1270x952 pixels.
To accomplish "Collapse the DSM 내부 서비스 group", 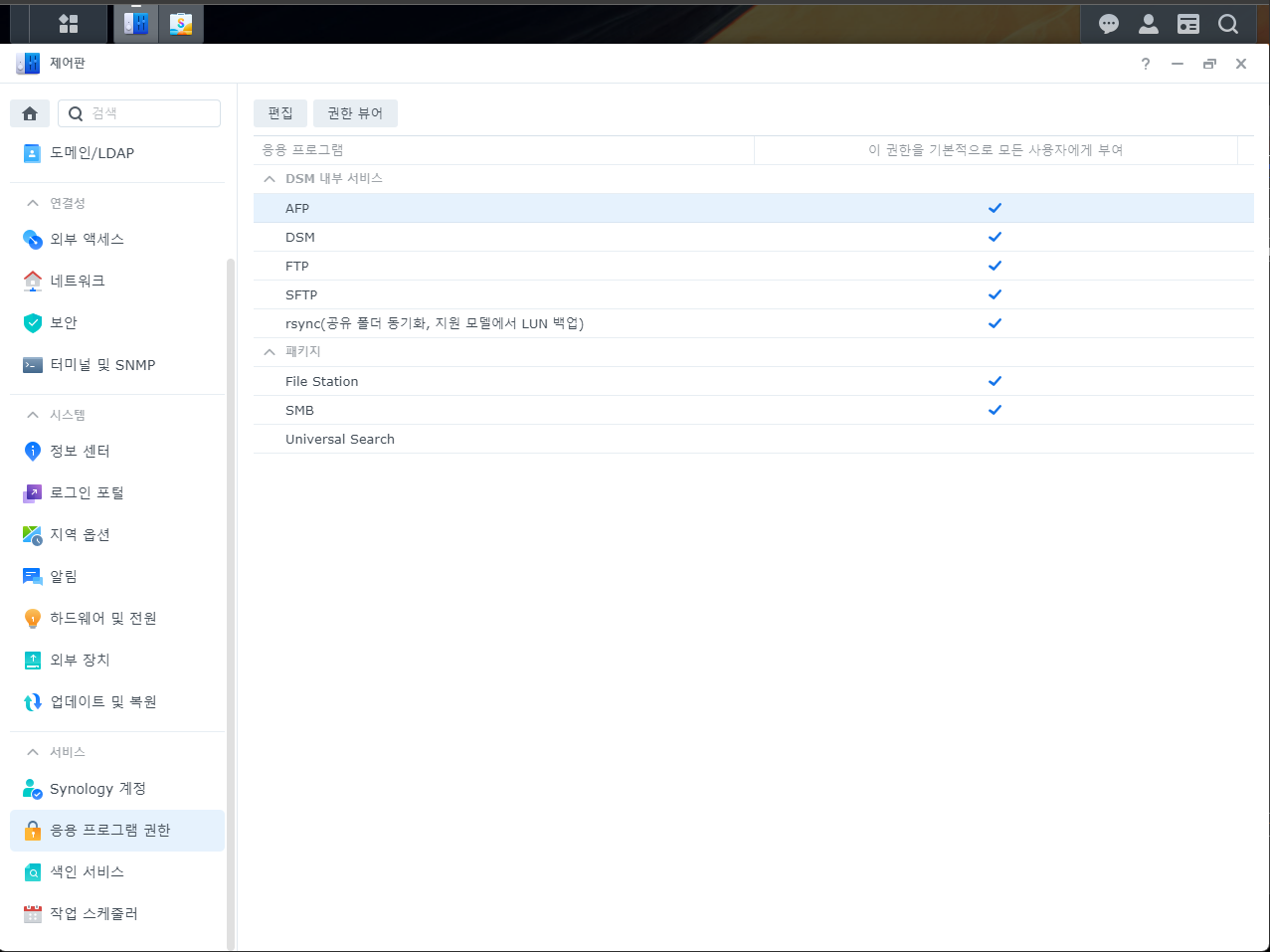I will click(270, 179).
